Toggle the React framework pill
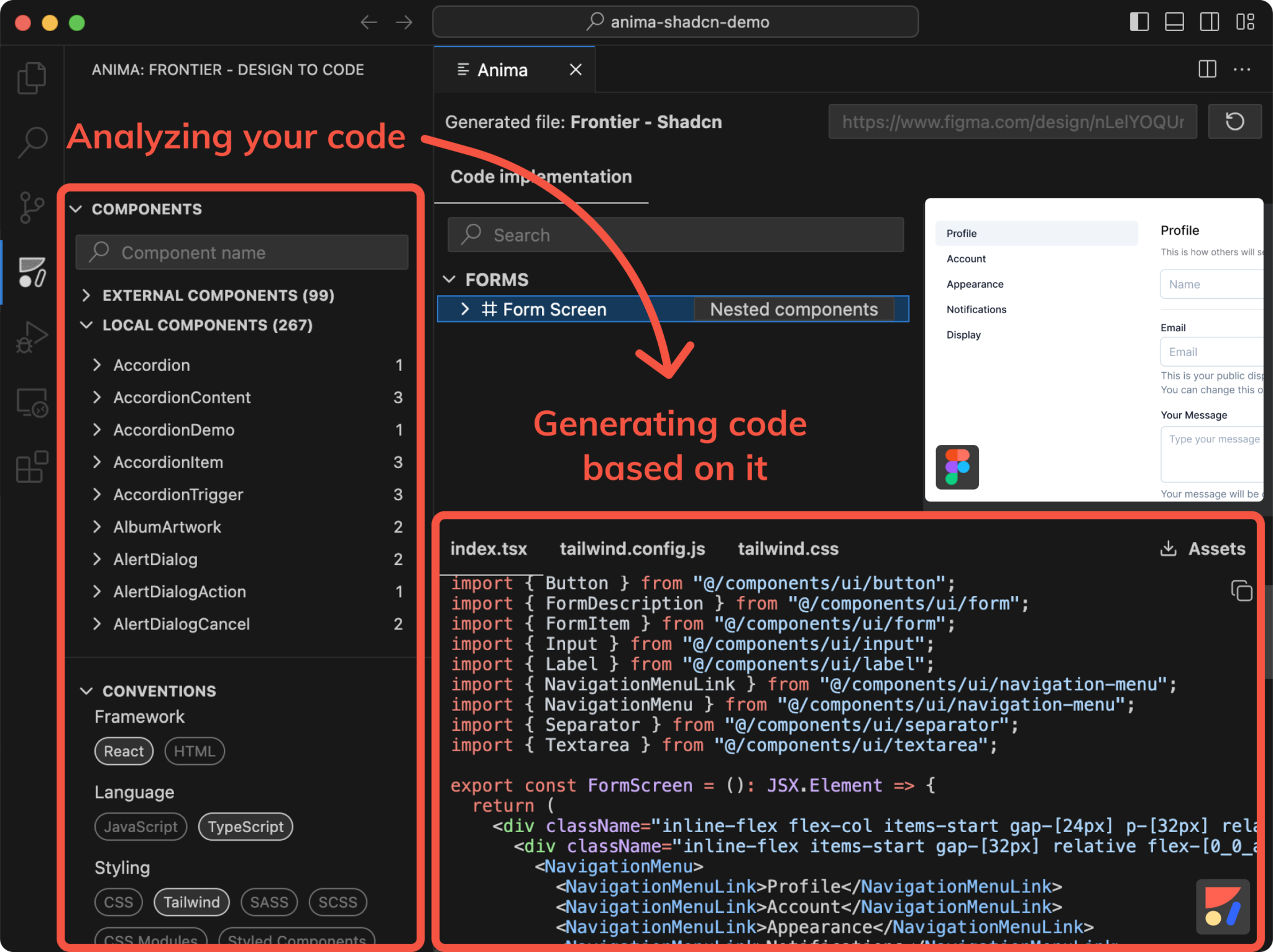The width and height of the screenshot is (1273, 952). click(124, 751)
